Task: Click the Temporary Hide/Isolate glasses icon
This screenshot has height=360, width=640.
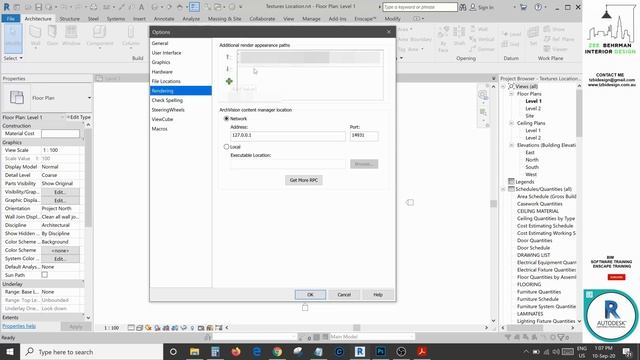Action: point(184,328)
